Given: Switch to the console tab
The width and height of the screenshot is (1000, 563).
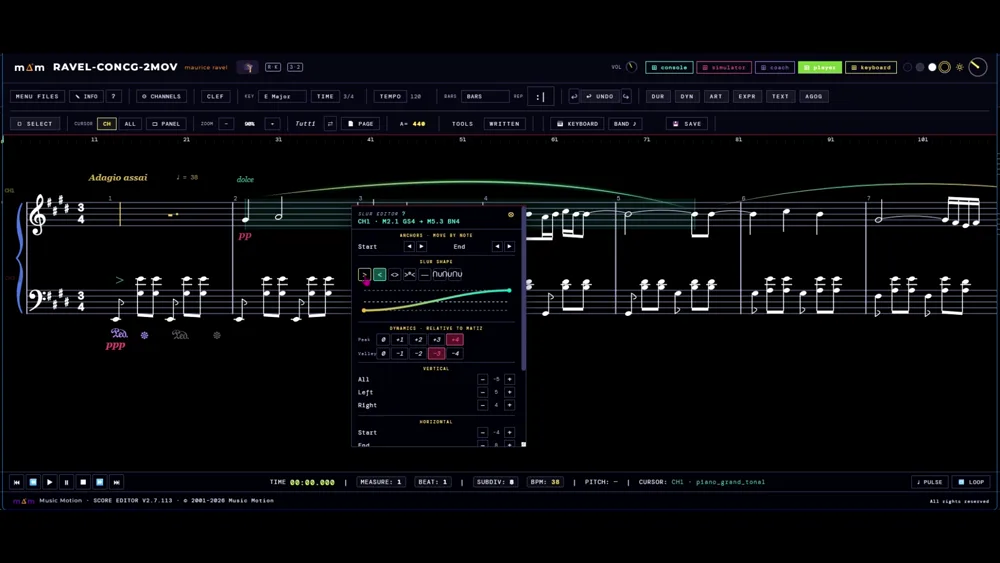Looking at the screenshot, I should 669,67.
